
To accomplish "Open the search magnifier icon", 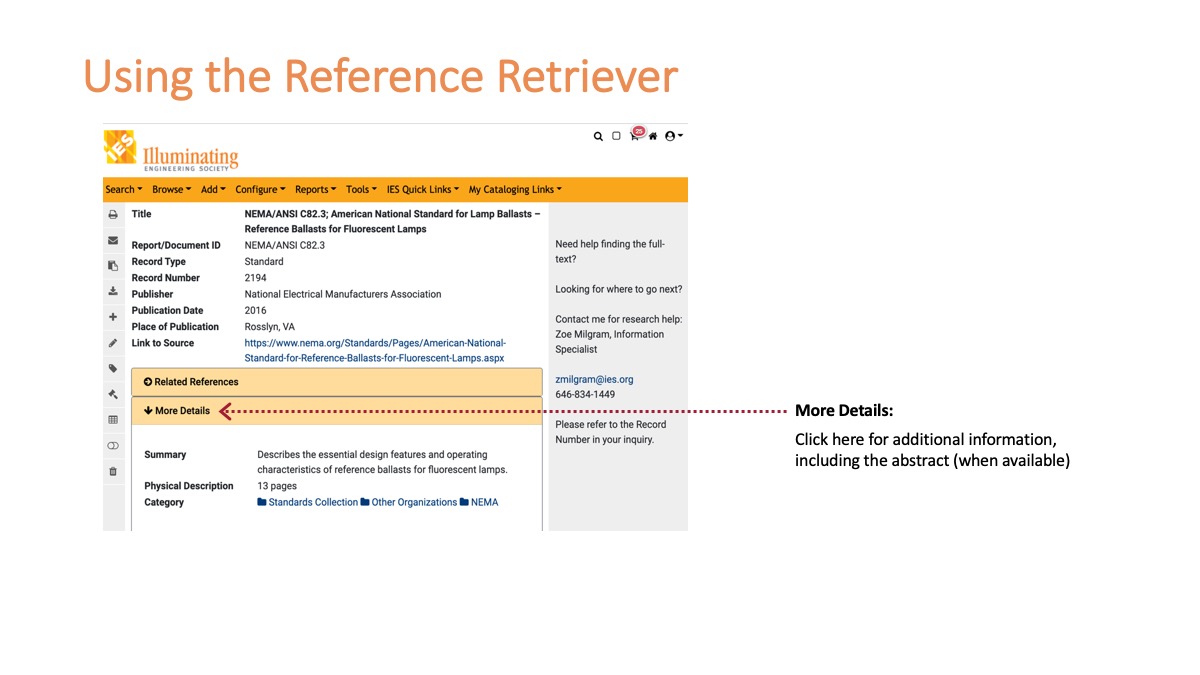I will tap(598, 136).
